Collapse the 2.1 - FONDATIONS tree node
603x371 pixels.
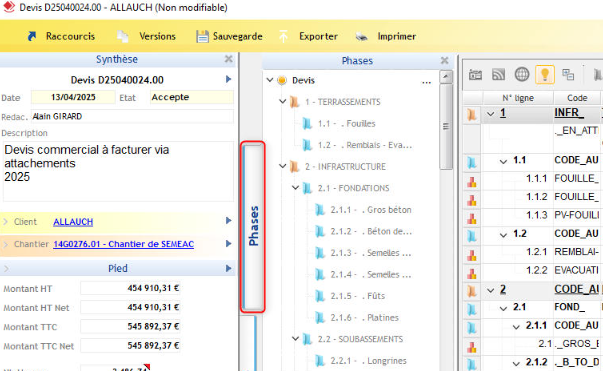click(x=295, y=188)
